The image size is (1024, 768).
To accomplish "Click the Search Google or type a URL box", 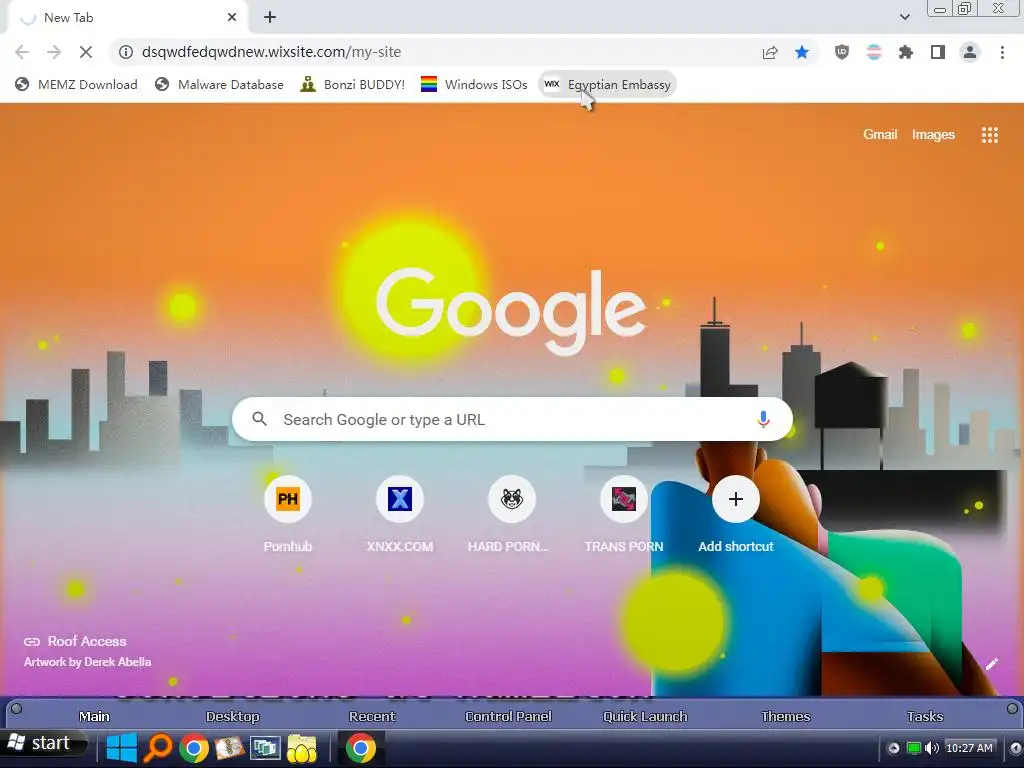I will pos(512,419).
